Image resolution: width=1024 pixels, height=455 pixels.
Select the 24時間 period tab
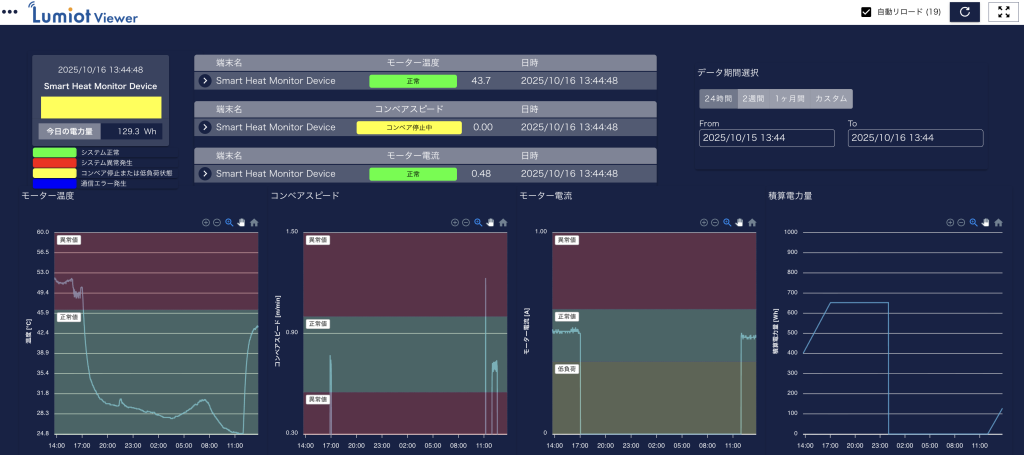(x=718, y=99)
